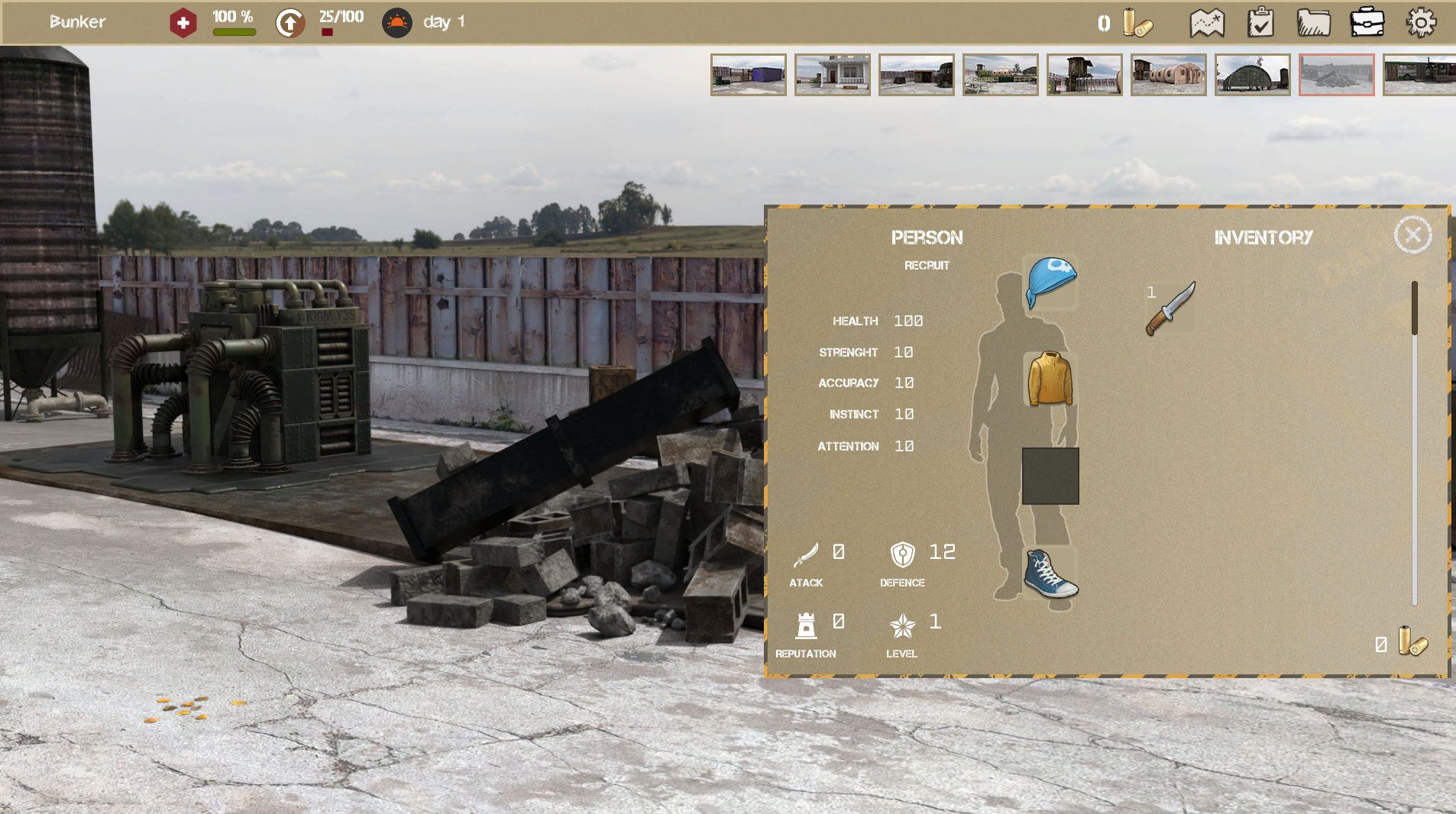
Task: Select the blue bandana head slot
Action: click(1051, 282)
